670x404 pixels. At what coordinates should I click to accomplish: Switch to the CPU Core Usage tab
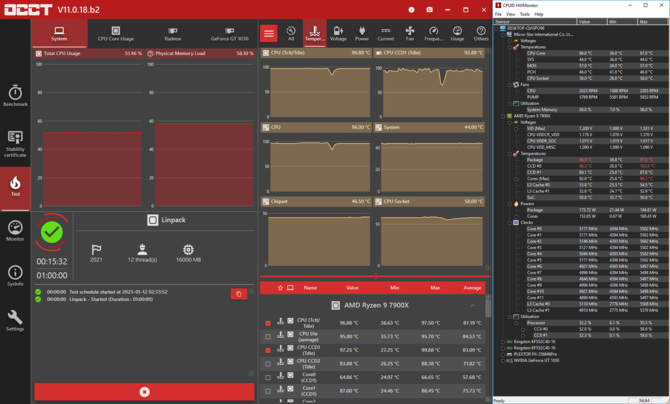[116, 33]
